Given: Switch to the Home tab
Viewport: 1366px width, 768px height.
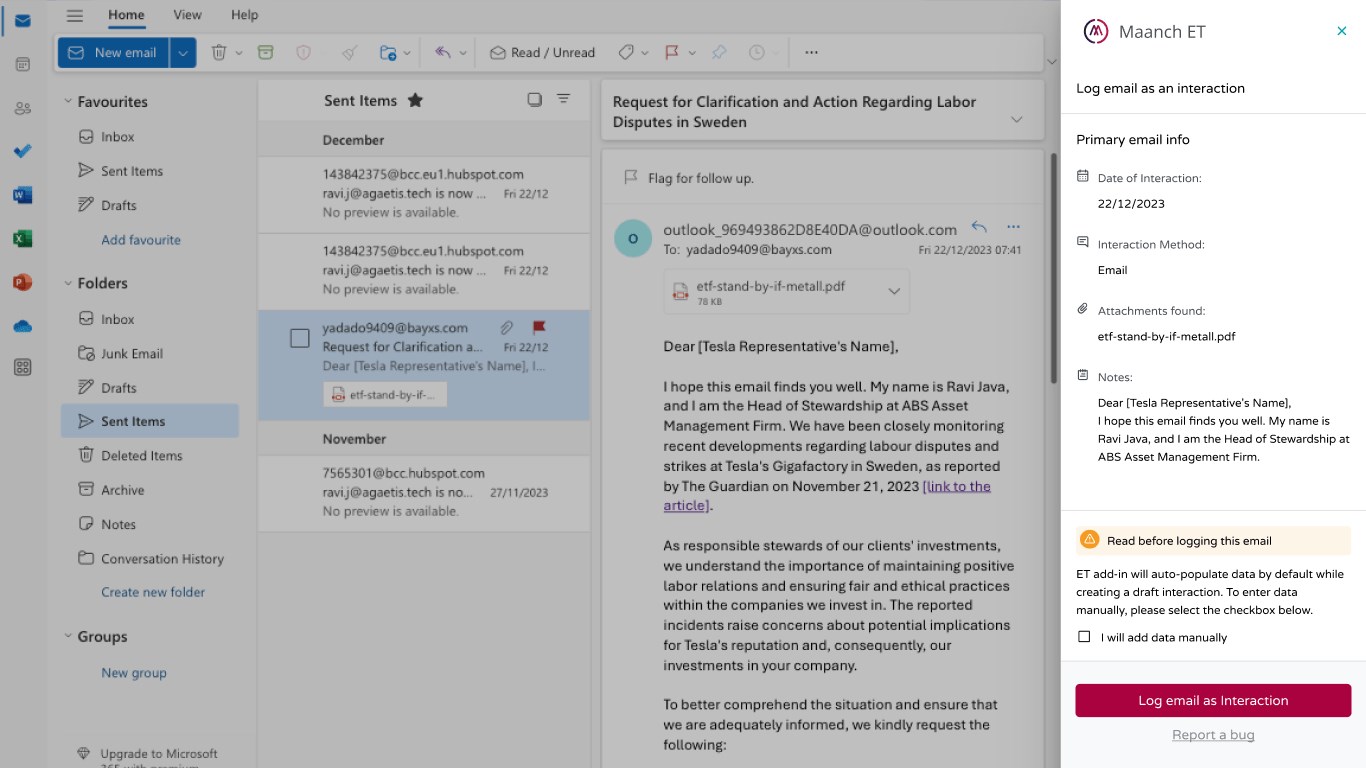Looking at the screenshot, I should point(126,15).
